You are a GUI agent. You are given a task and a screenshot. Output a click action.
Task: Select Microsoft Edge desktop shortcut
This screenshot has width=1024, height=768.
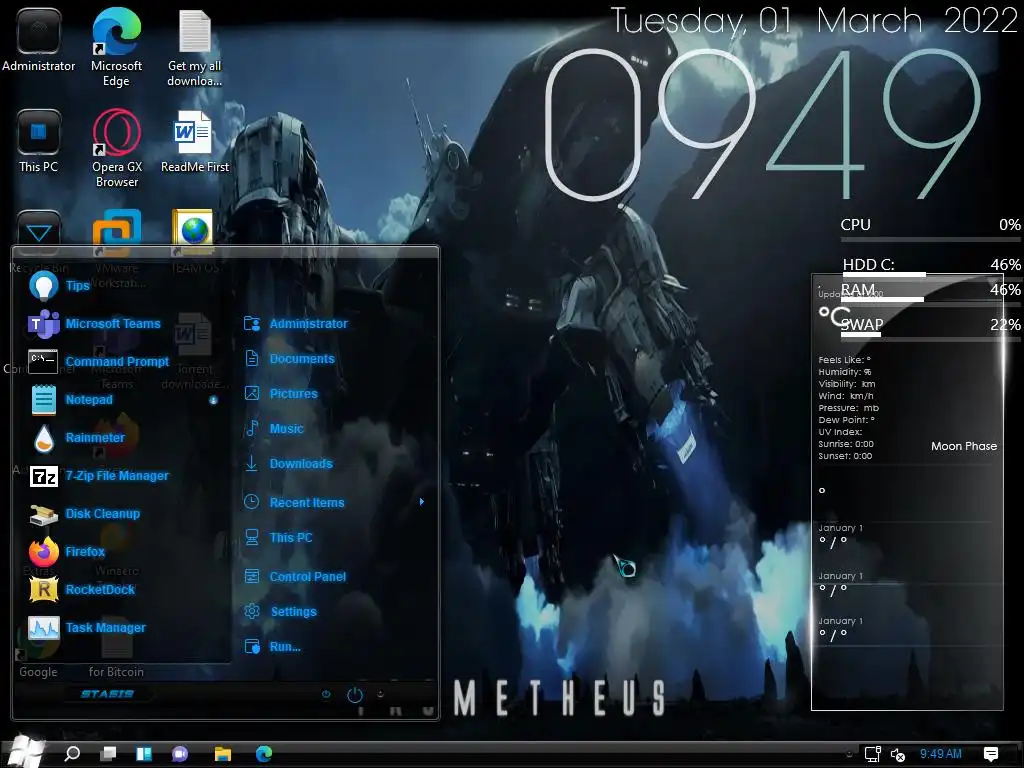116,47
